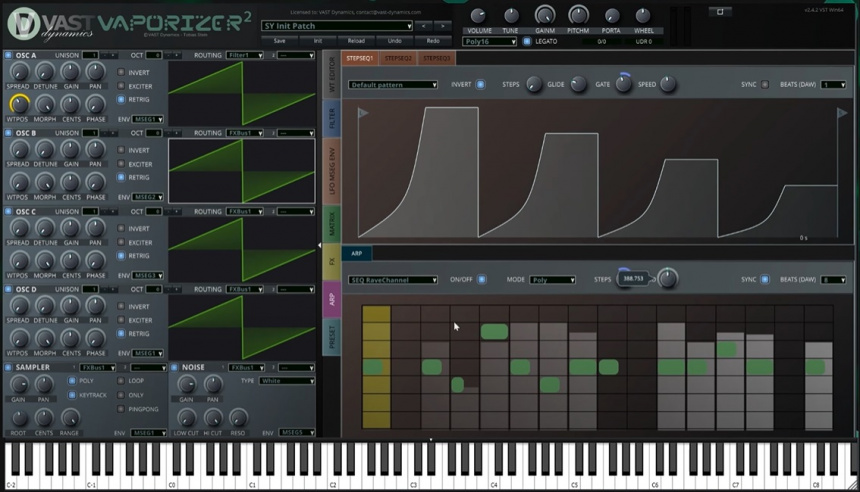Open SY Init Patch preset dropdown
860x492 pixels.
click(337, 26)
